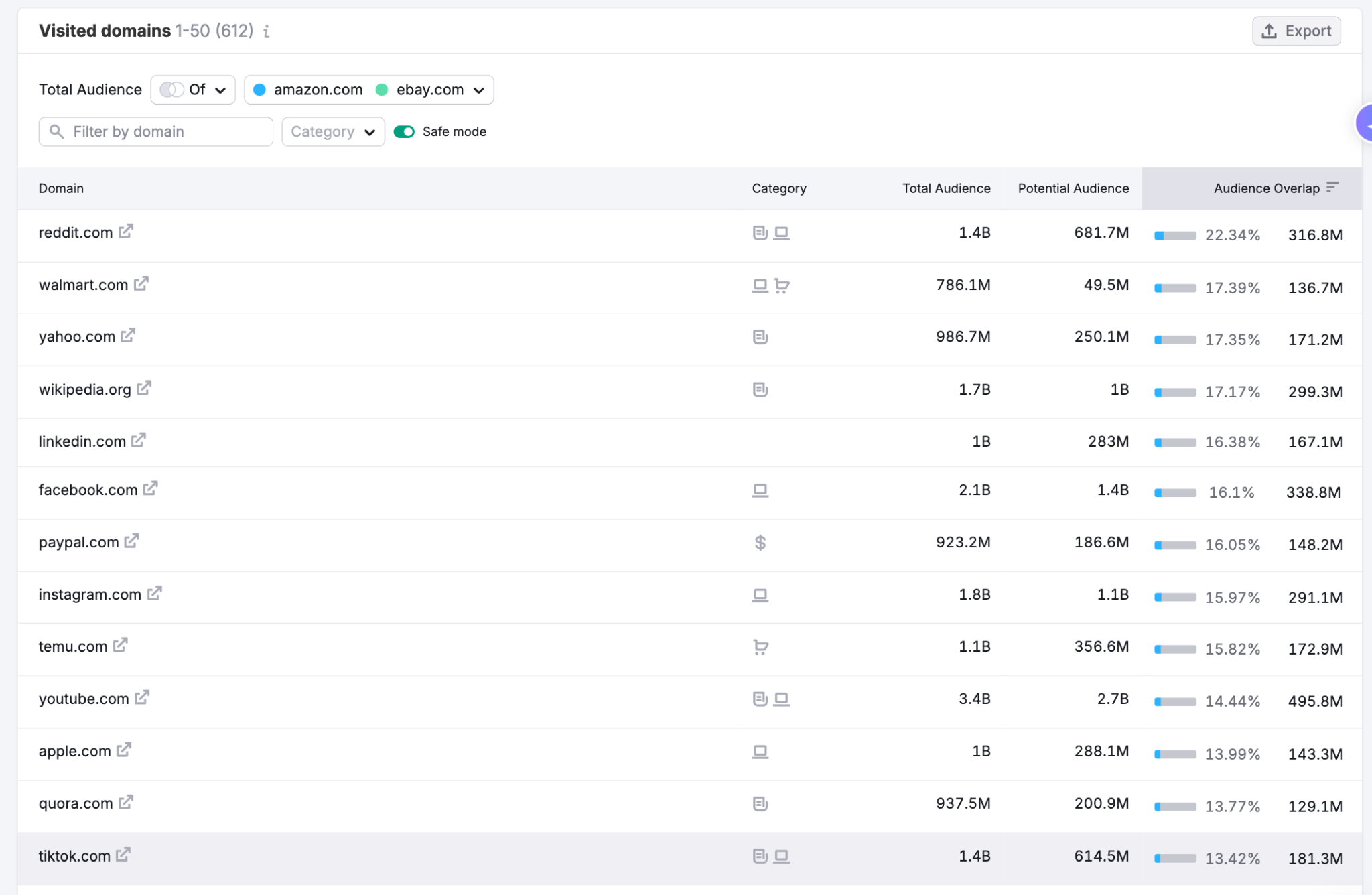1372x895 pixels.
Task: Click the info icon next to Visited domains
Action: [x=266, y=31]
